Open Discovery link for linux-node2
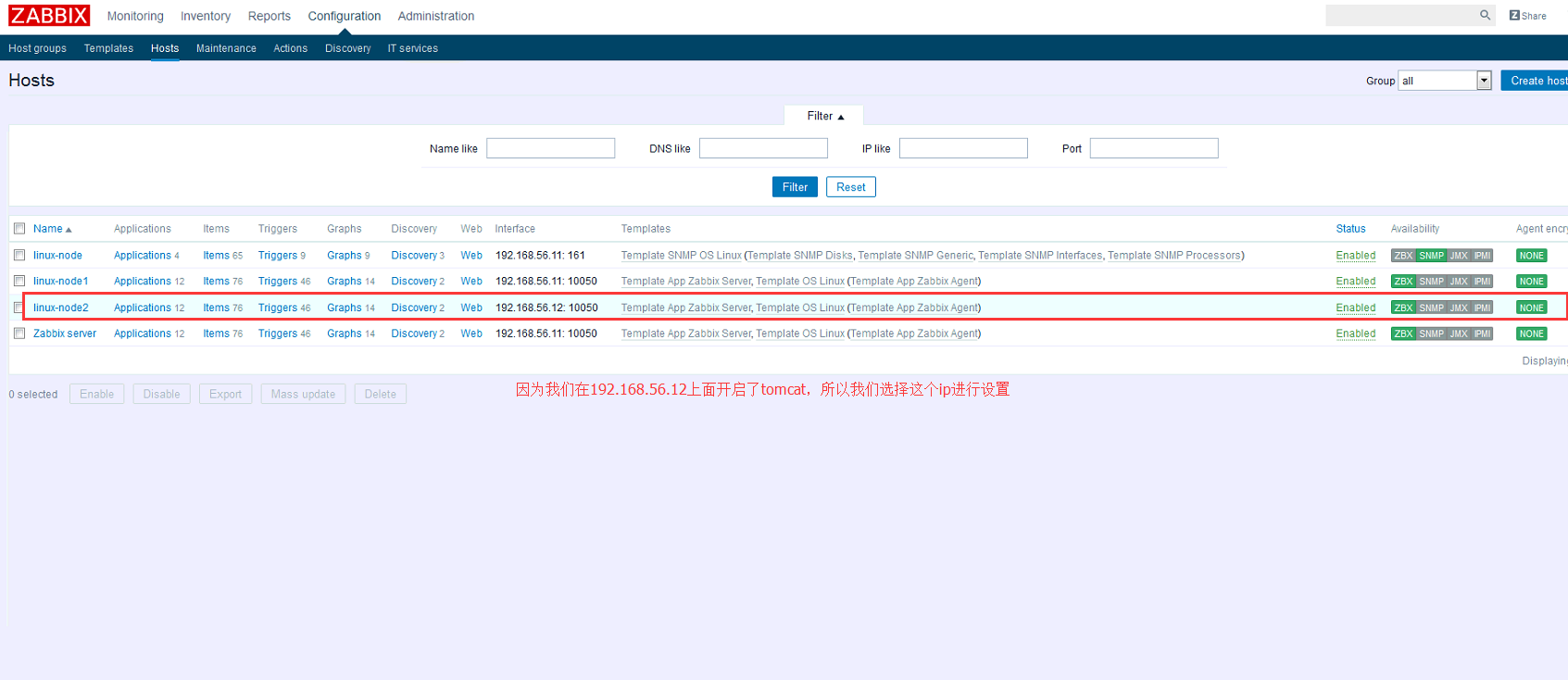 pyautogui.click(x=414, y=308)
